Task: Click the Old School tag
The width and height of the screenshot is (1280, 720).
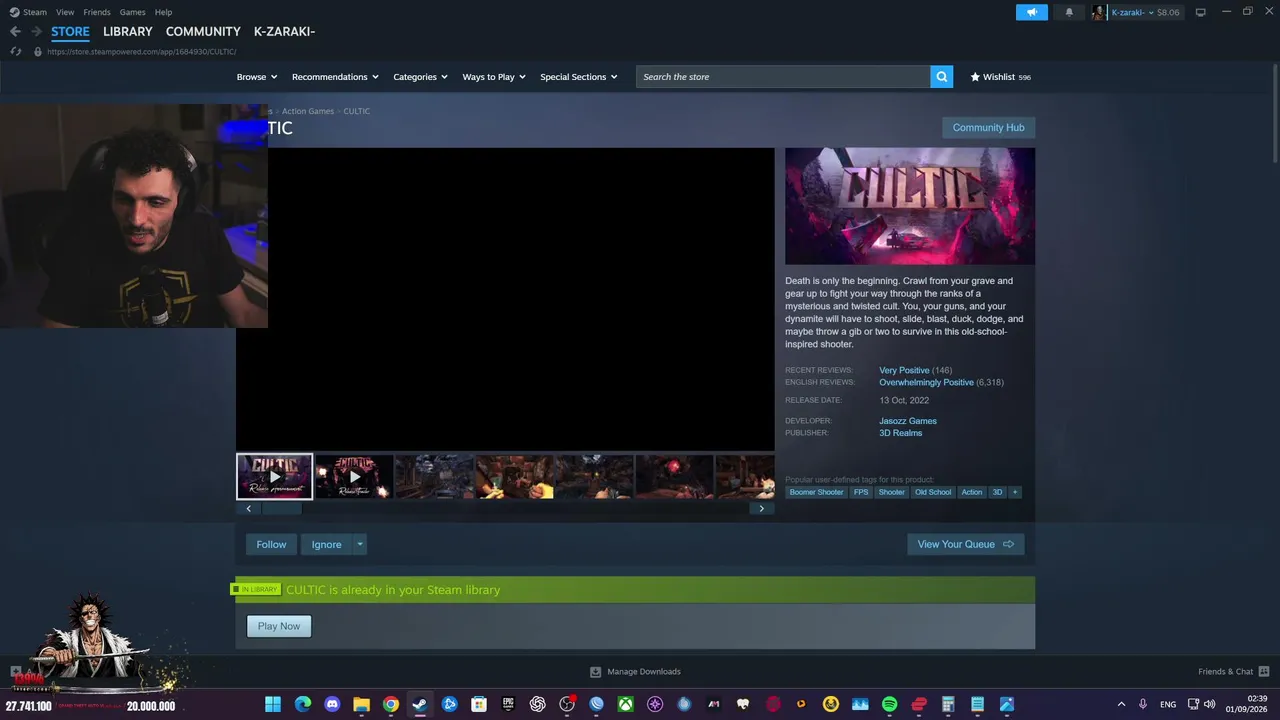Action: point(933,492)
